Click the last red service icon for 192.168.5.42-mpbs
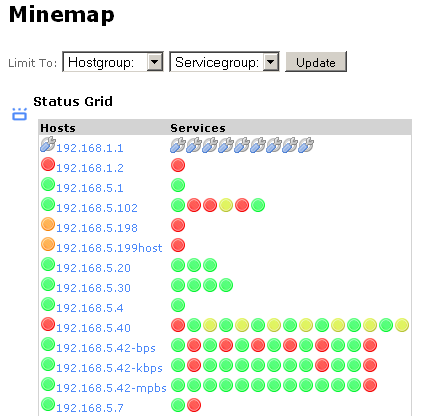Screen dimensions: 430x416 [x=370, y=385]
